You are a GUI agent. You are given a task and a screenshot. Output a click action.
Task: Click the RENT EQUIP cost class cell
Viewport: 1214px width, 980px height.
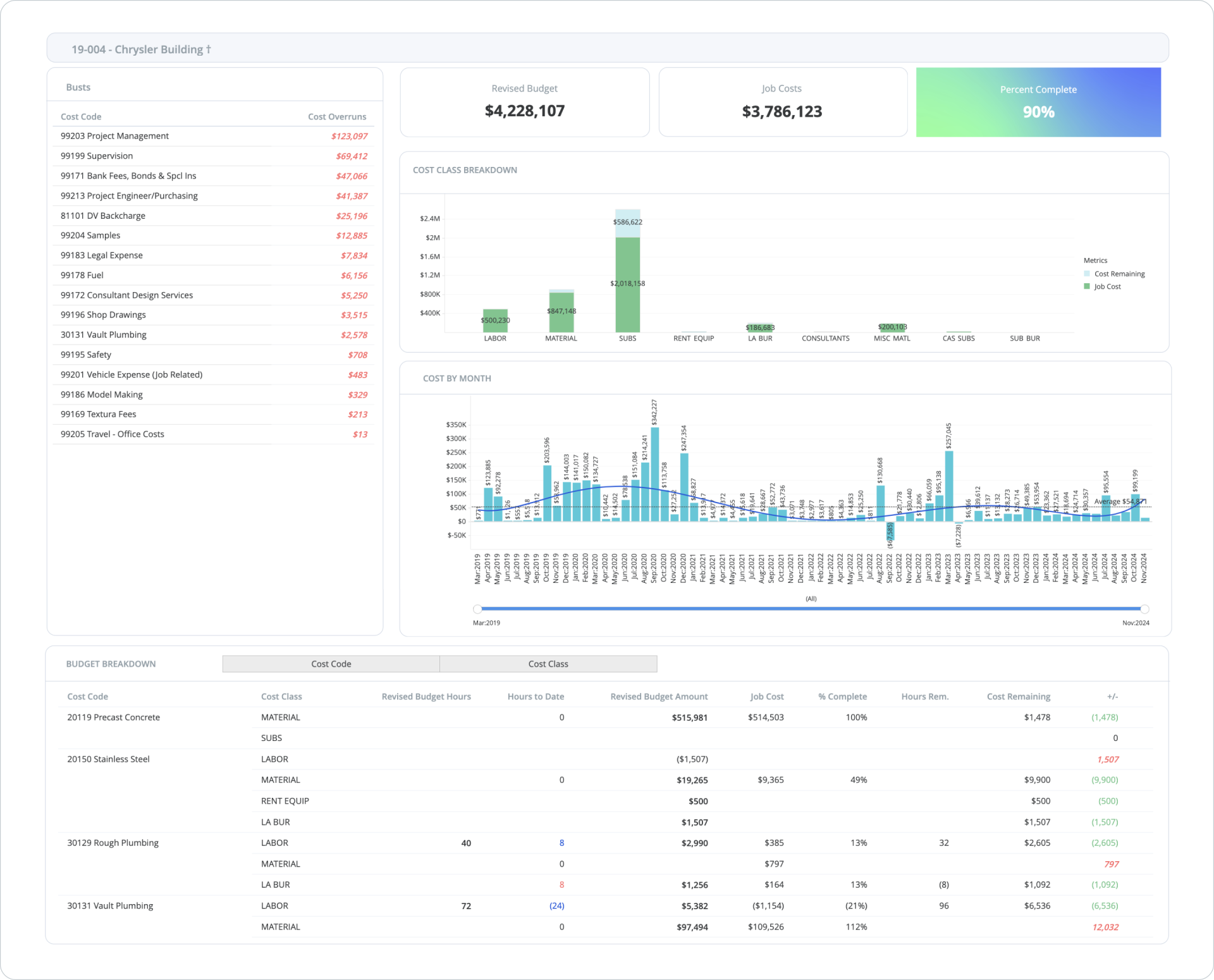click(285, 801)
